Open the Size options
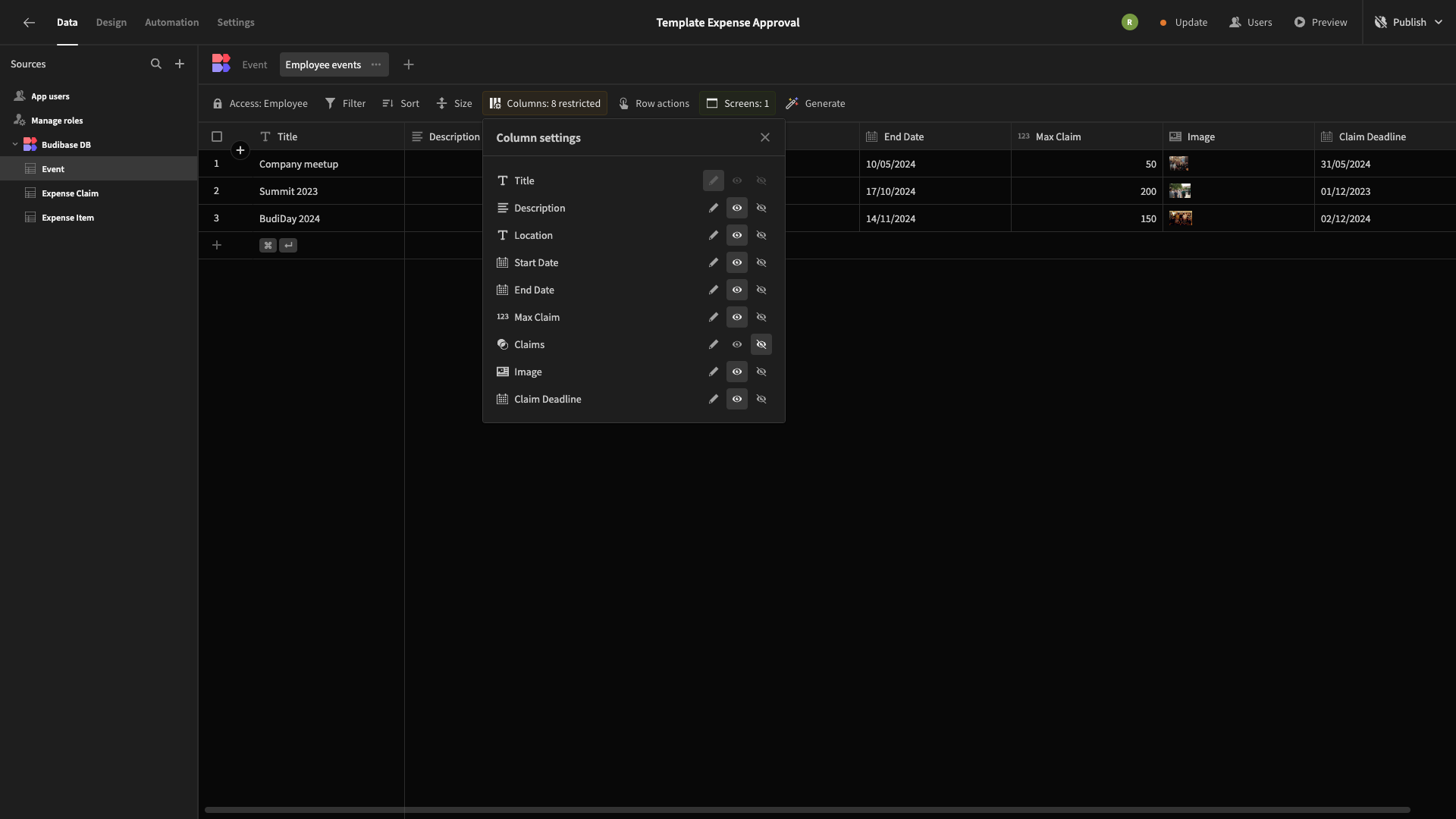Viewport: 1456px width, 819px height. 454,103
